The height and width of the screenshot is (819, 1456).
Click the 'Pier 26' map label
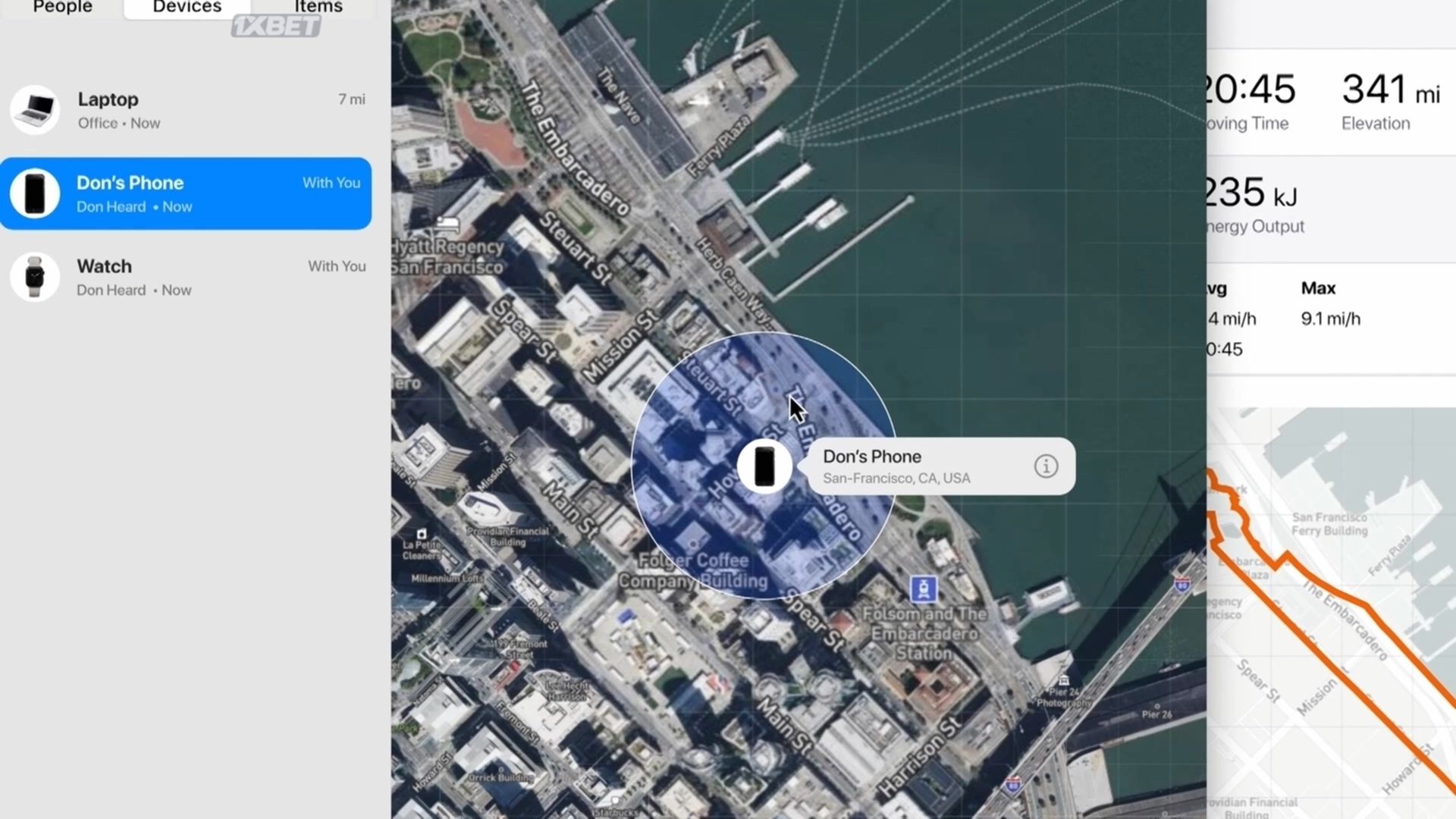click(x=1156, y=714)
